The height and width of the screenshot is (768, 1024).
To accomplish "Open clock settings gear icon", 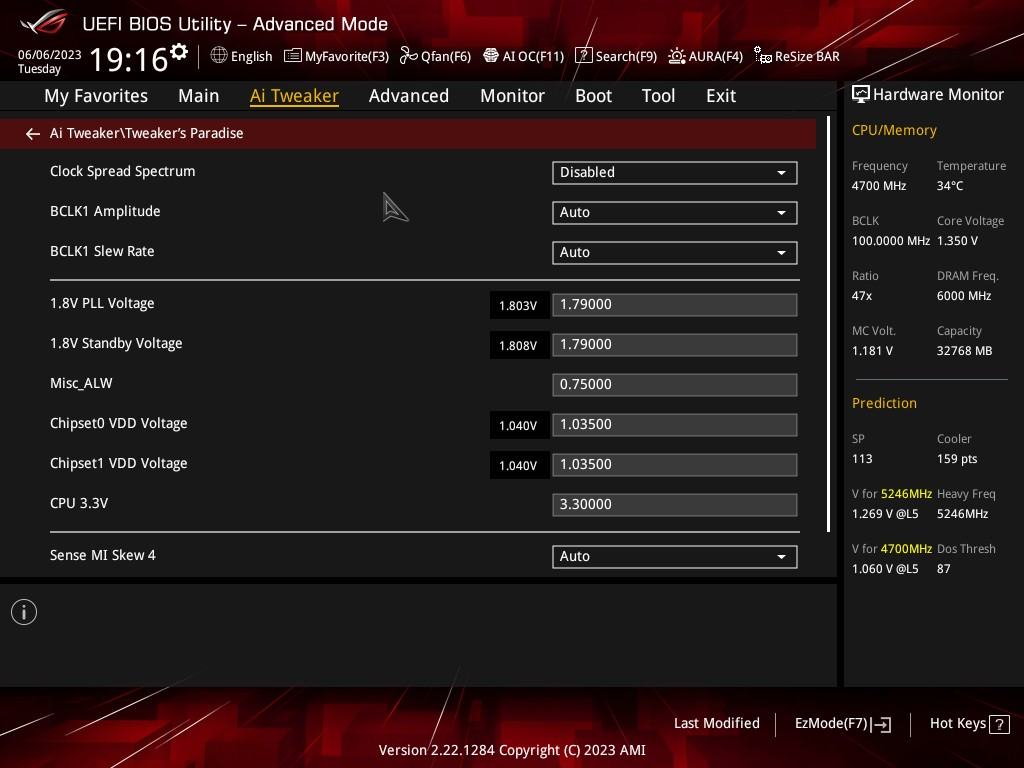I will click(179, 51).
